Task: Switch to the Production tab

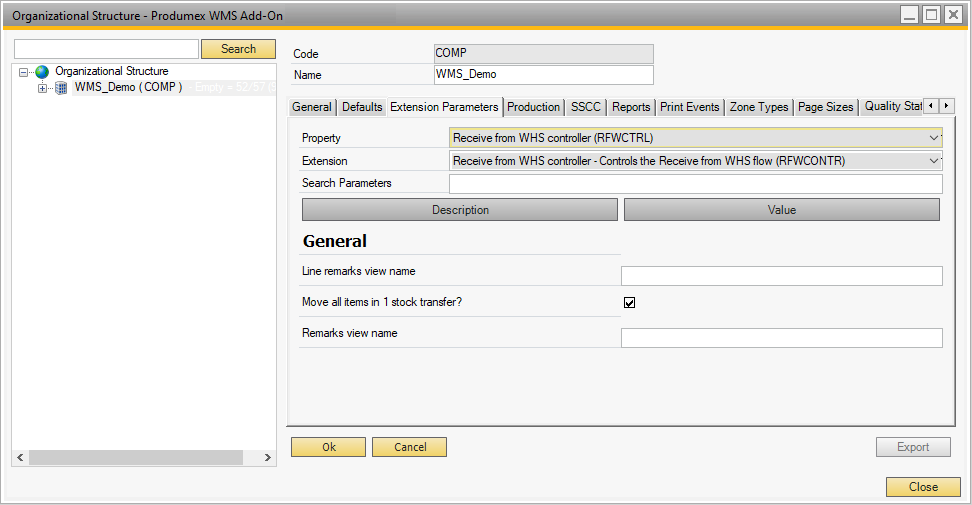Action: click(533, 107)
